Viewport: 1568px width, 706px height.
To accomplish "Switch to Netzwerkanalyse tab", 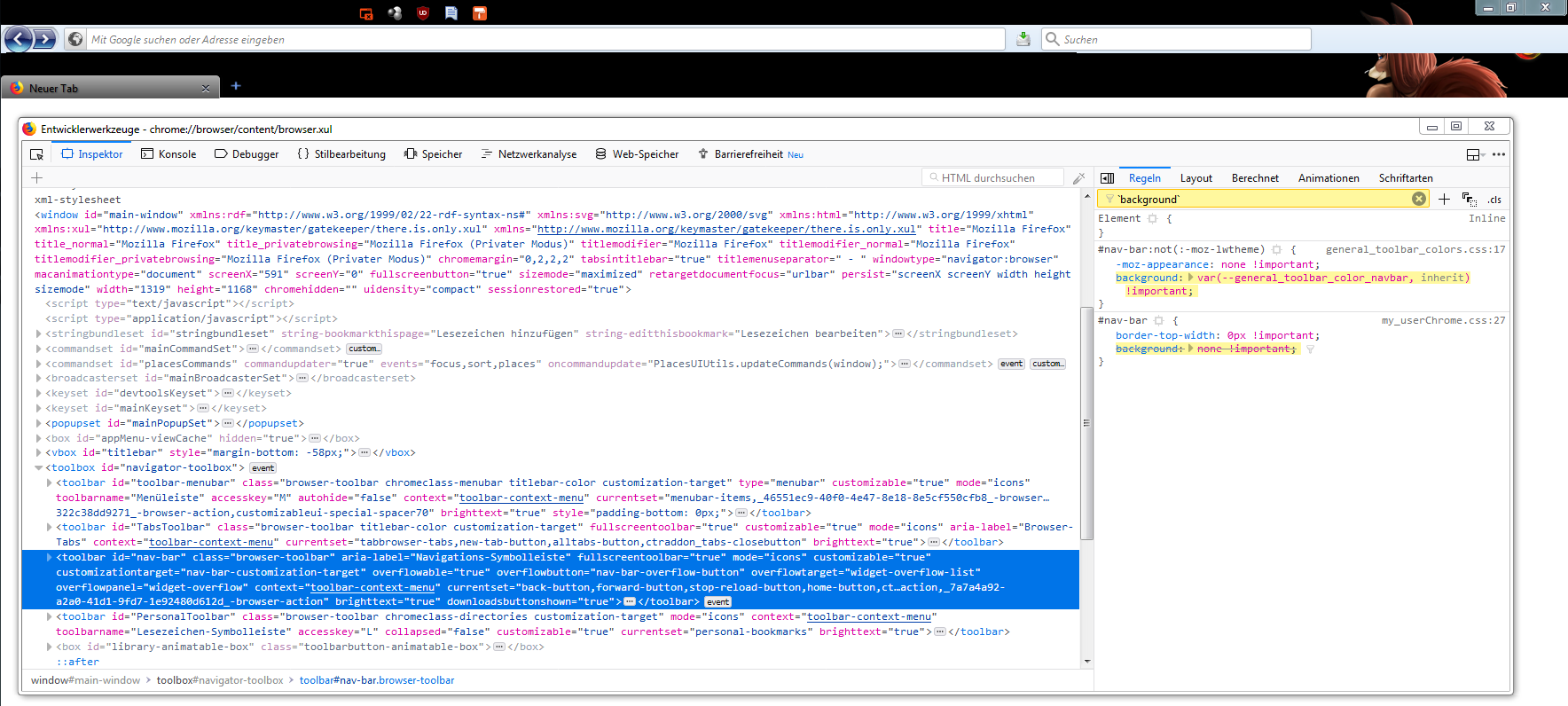I will pos(529,154).
